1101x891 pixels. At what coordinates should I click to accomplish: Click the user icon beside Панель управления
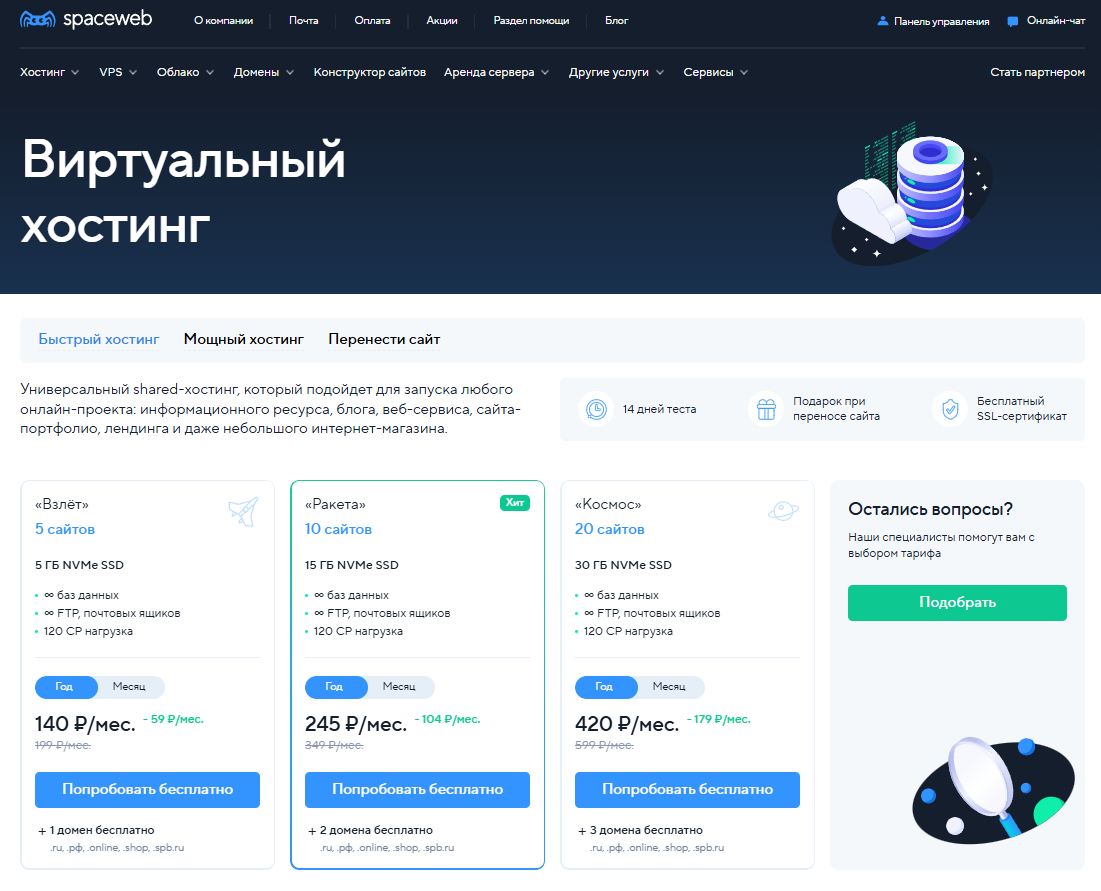883,21
